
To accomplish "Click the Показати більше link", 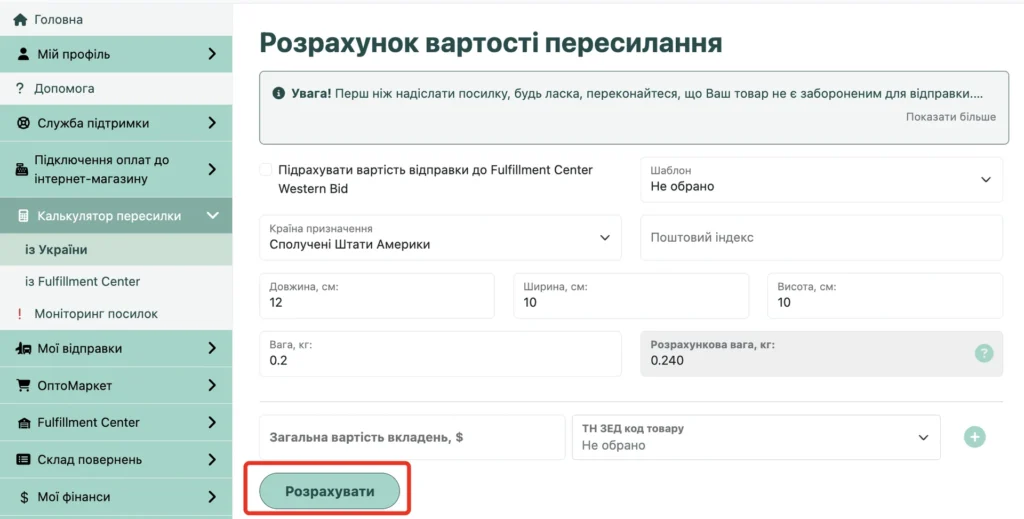I will (x=950, y=117).
